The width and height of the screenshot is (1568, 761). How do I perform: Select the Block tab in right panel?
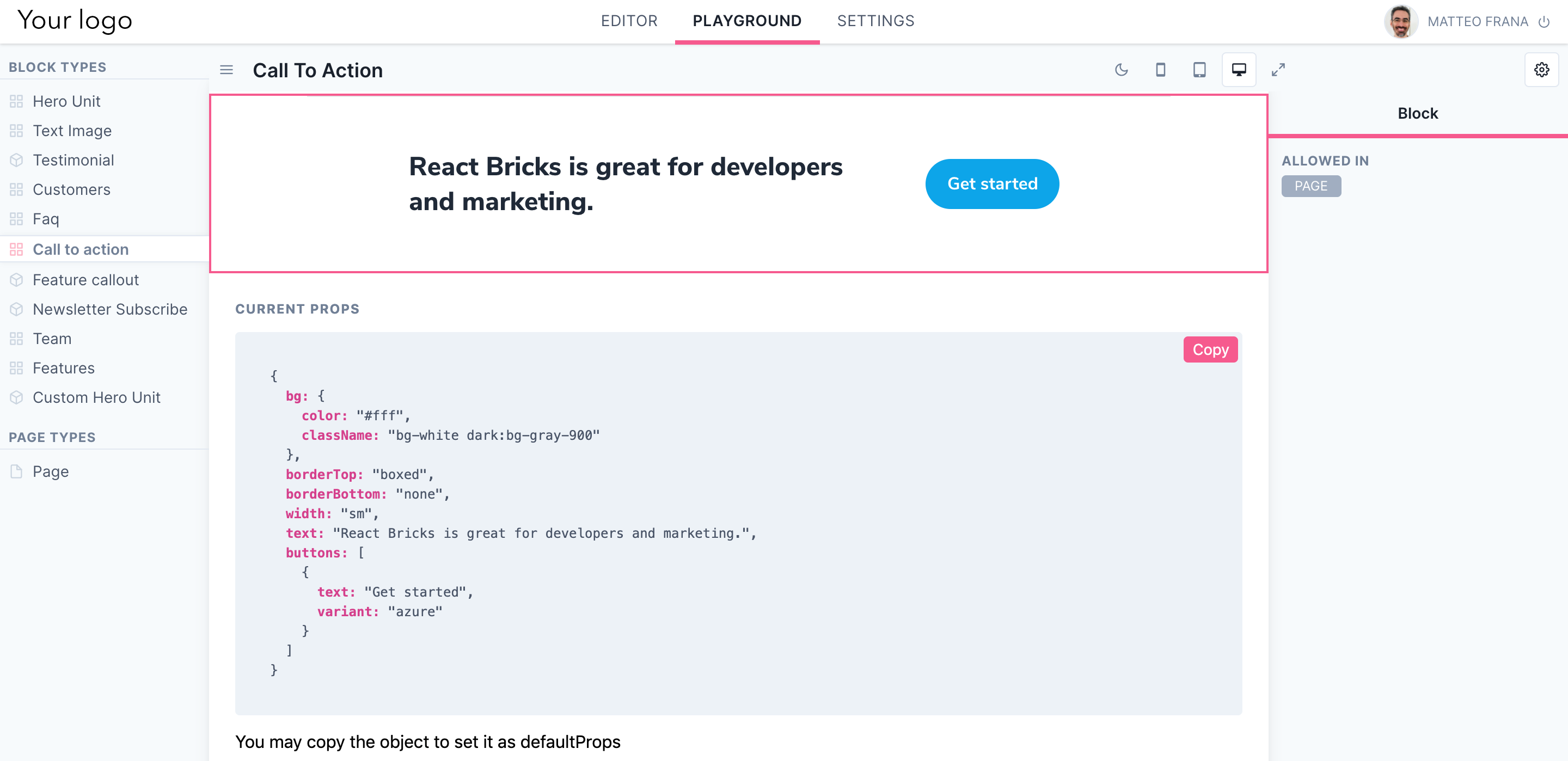(1418, 114)
